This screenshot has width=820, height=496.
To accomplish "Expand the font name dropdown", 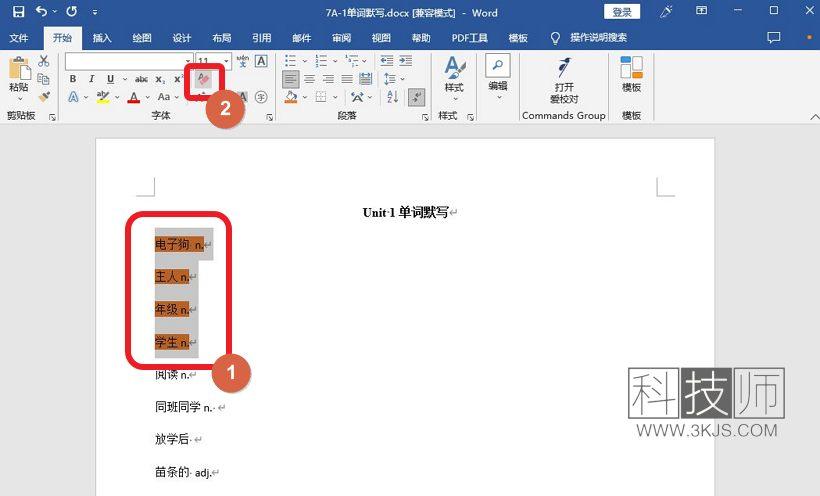I will (x=188, y=61).
